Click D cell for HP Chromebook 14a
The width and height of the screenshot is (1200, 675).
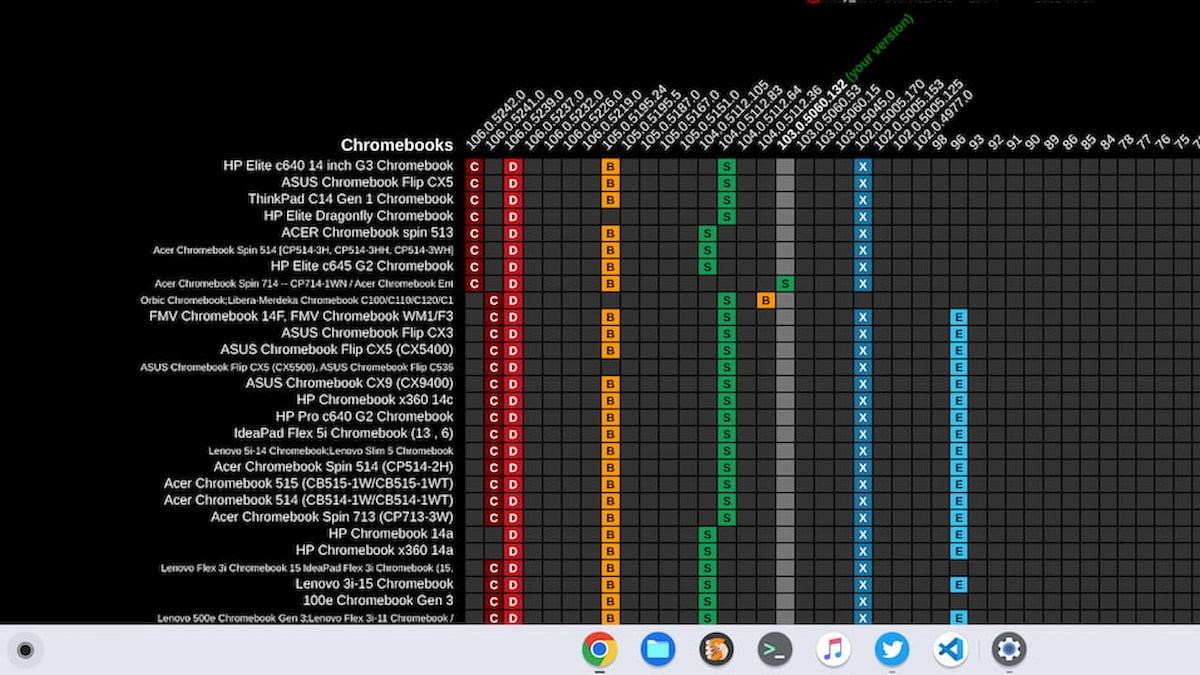[513, 534]
